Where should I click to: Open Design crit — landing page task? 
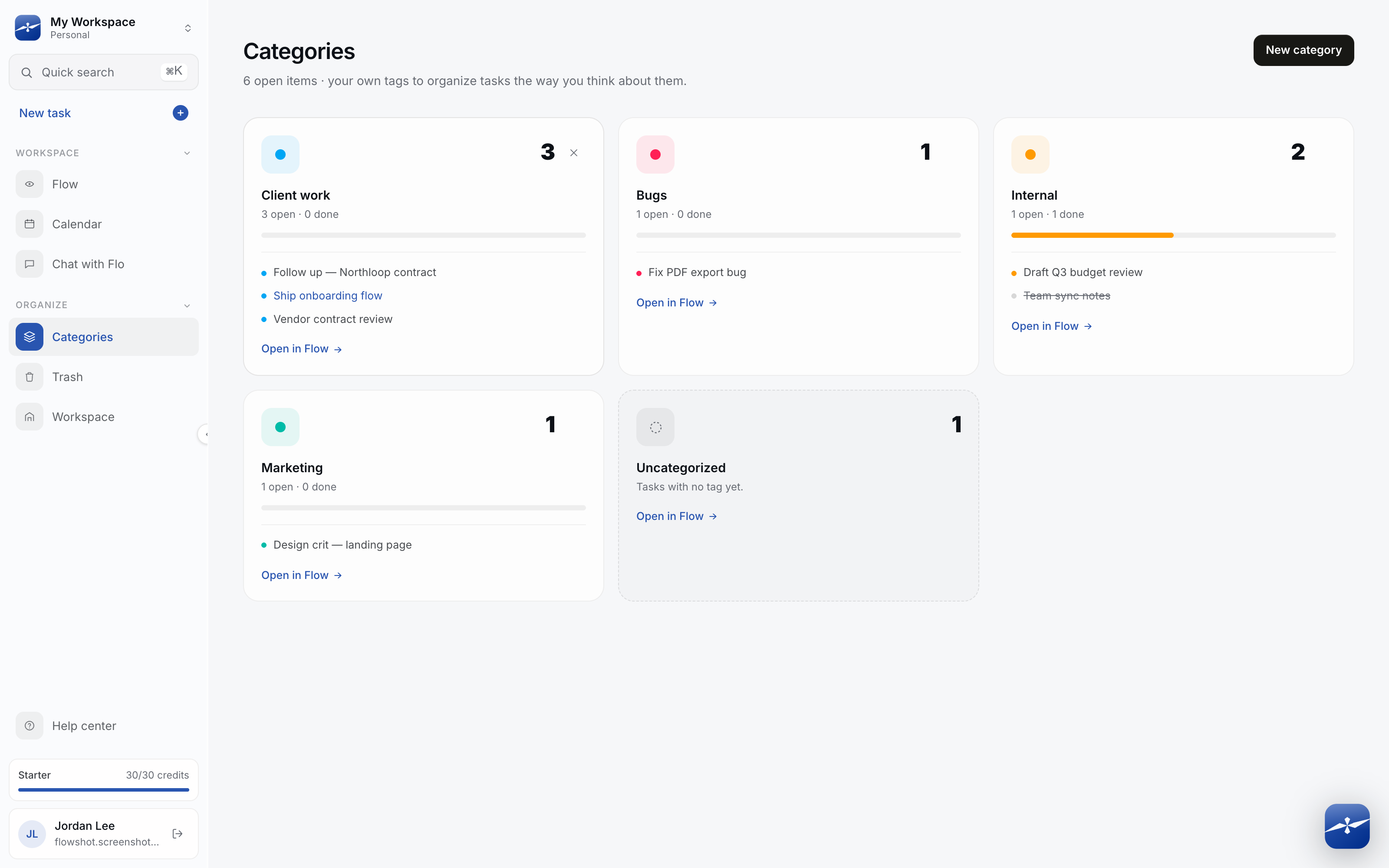click(342, 545)
